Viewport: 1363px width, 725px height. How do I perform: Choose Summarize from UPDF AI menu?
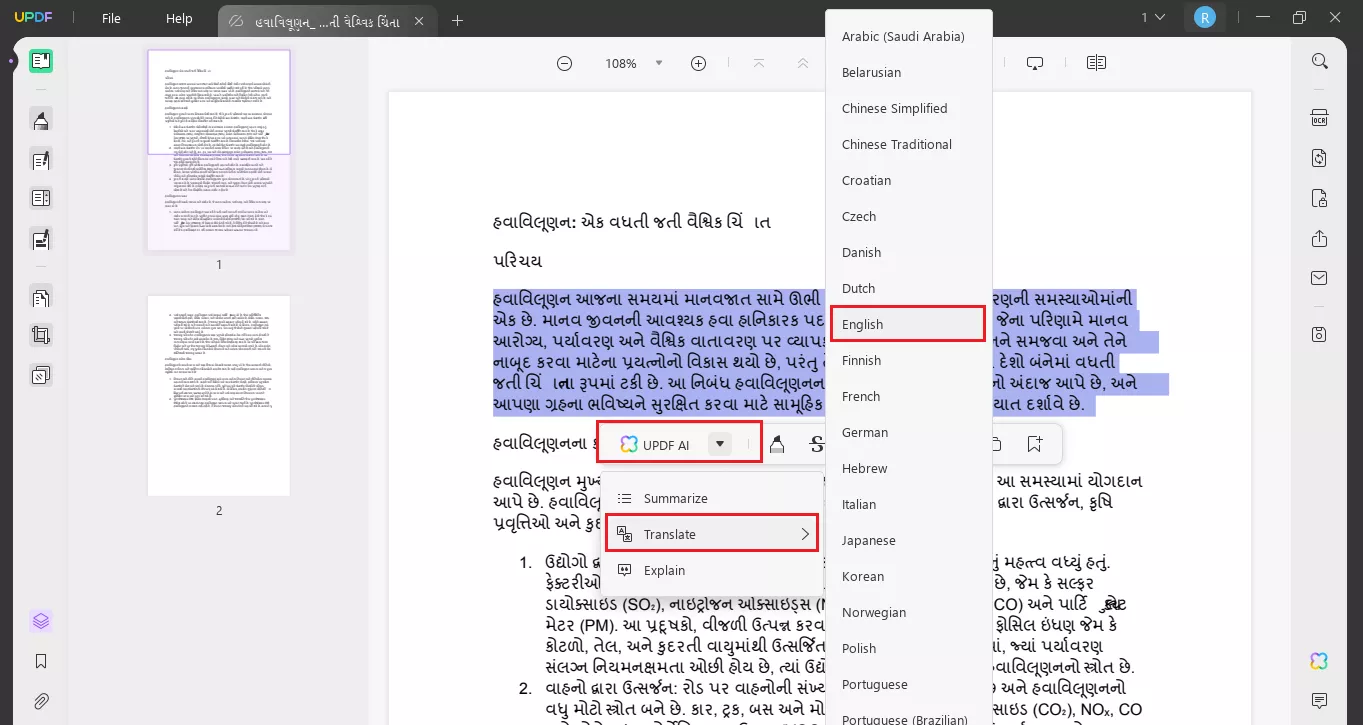tap(711, 498)
